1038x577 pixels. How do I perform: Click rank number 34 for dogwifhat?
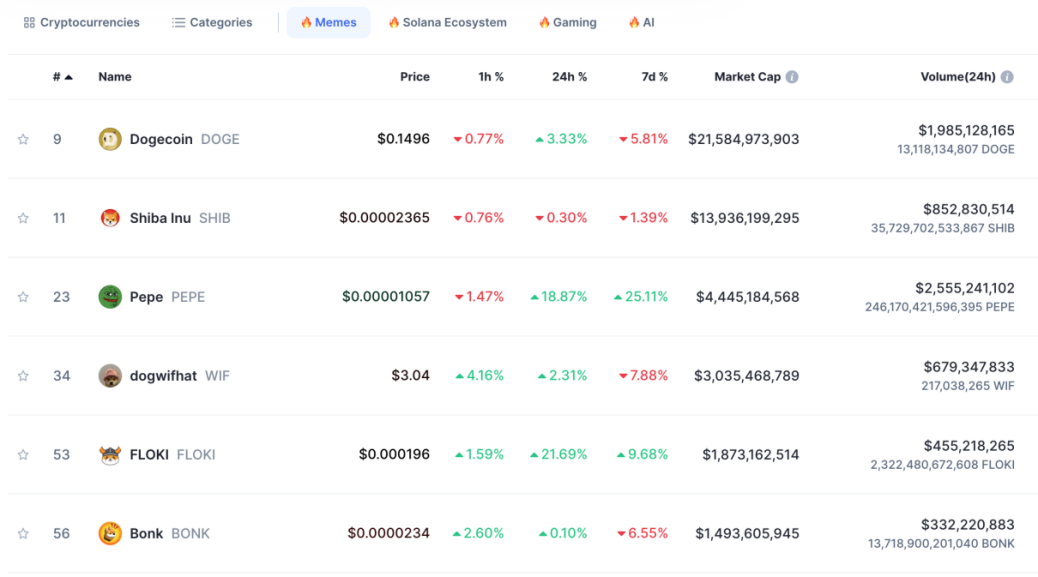coord(62,375)
